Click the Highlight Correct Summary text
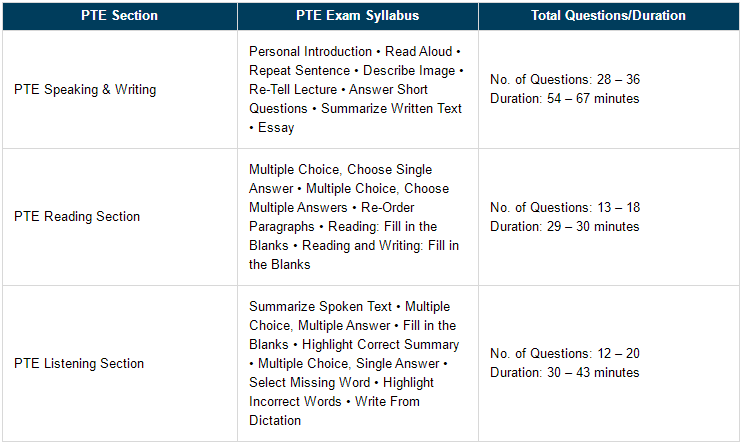742x444 pixels. [x=380, y=344]
